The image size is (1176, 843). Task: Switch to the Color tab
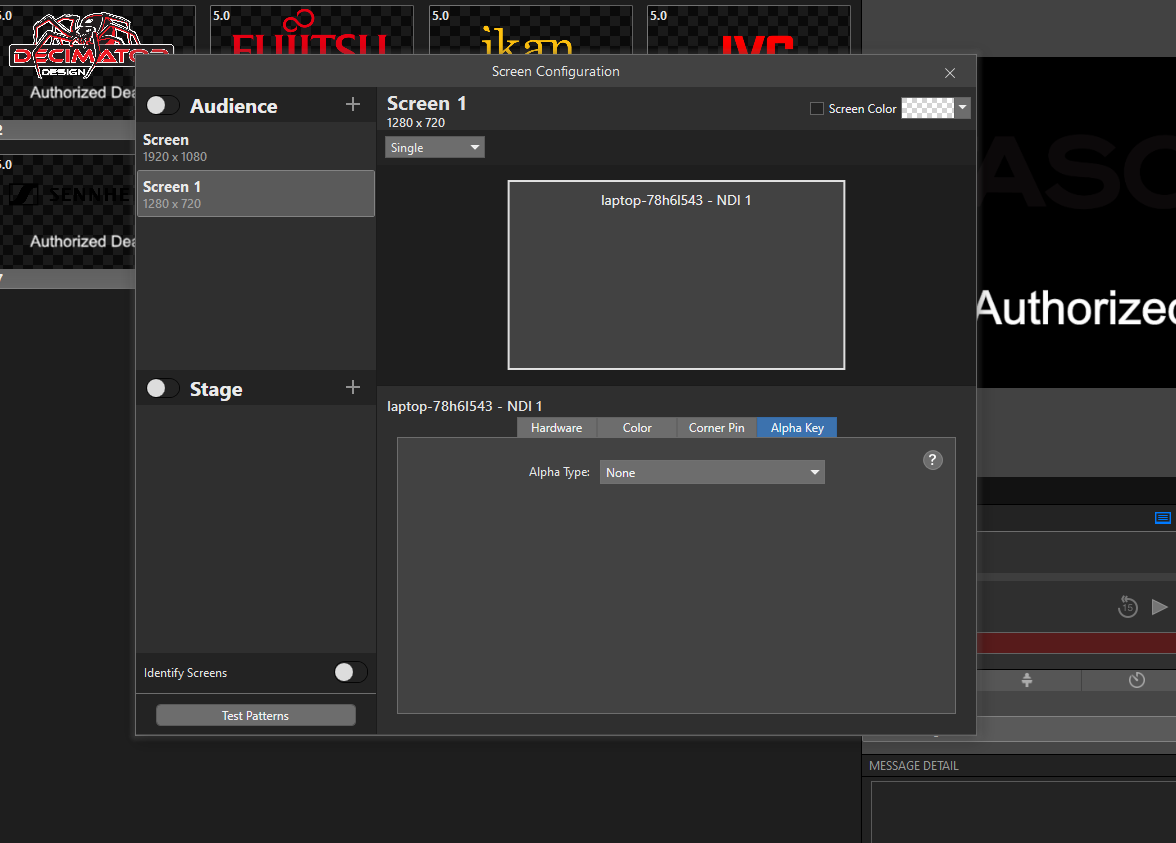(x=636, y=427)
